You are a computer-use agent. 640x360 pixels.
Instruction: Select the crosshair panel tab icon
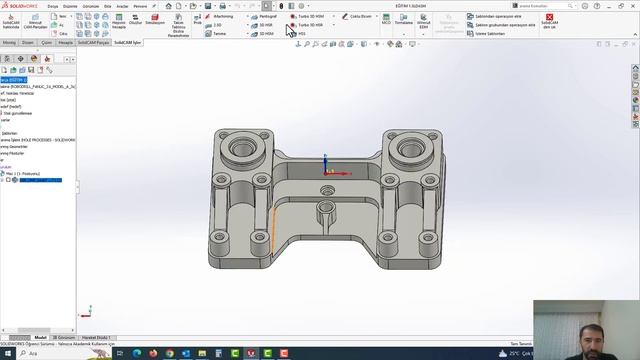(20, 59)
